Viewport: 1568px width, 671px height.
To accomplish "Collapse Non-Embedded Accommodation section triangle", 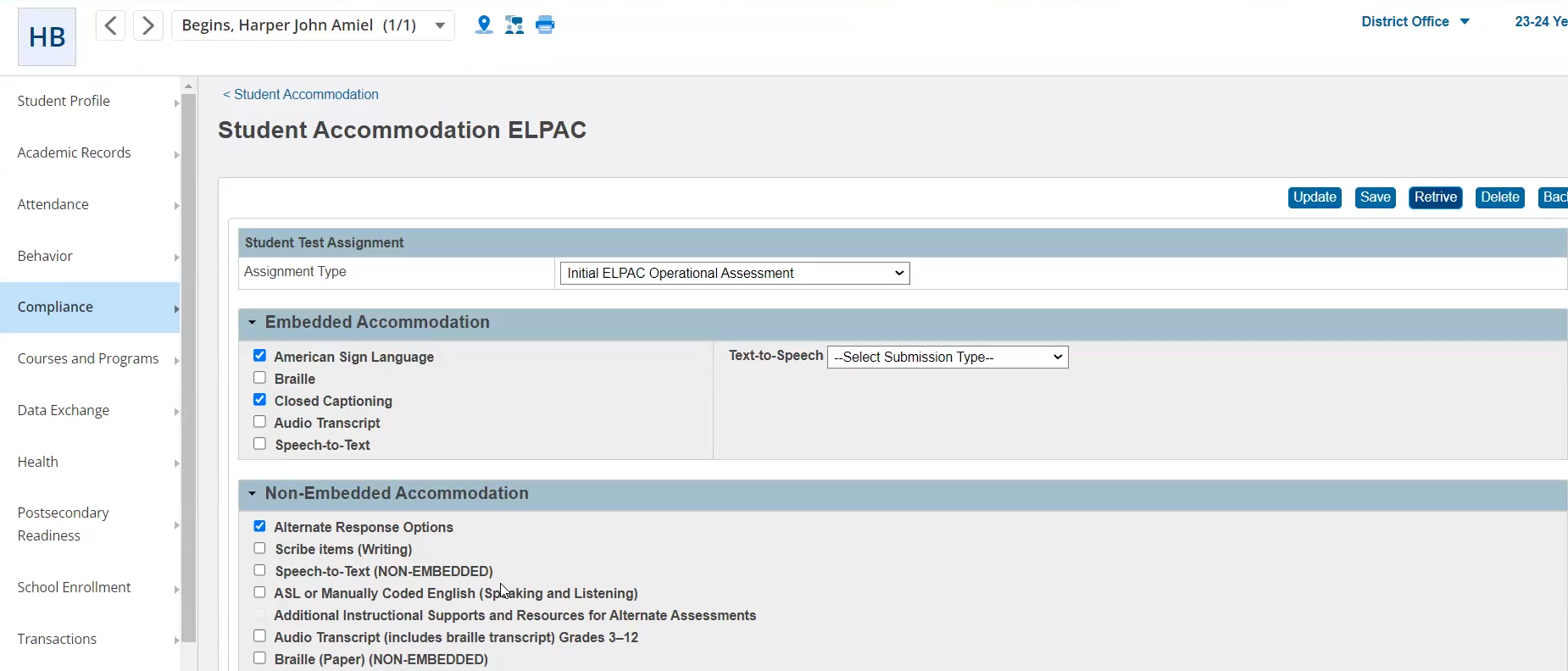I will [x=252, y=494].
